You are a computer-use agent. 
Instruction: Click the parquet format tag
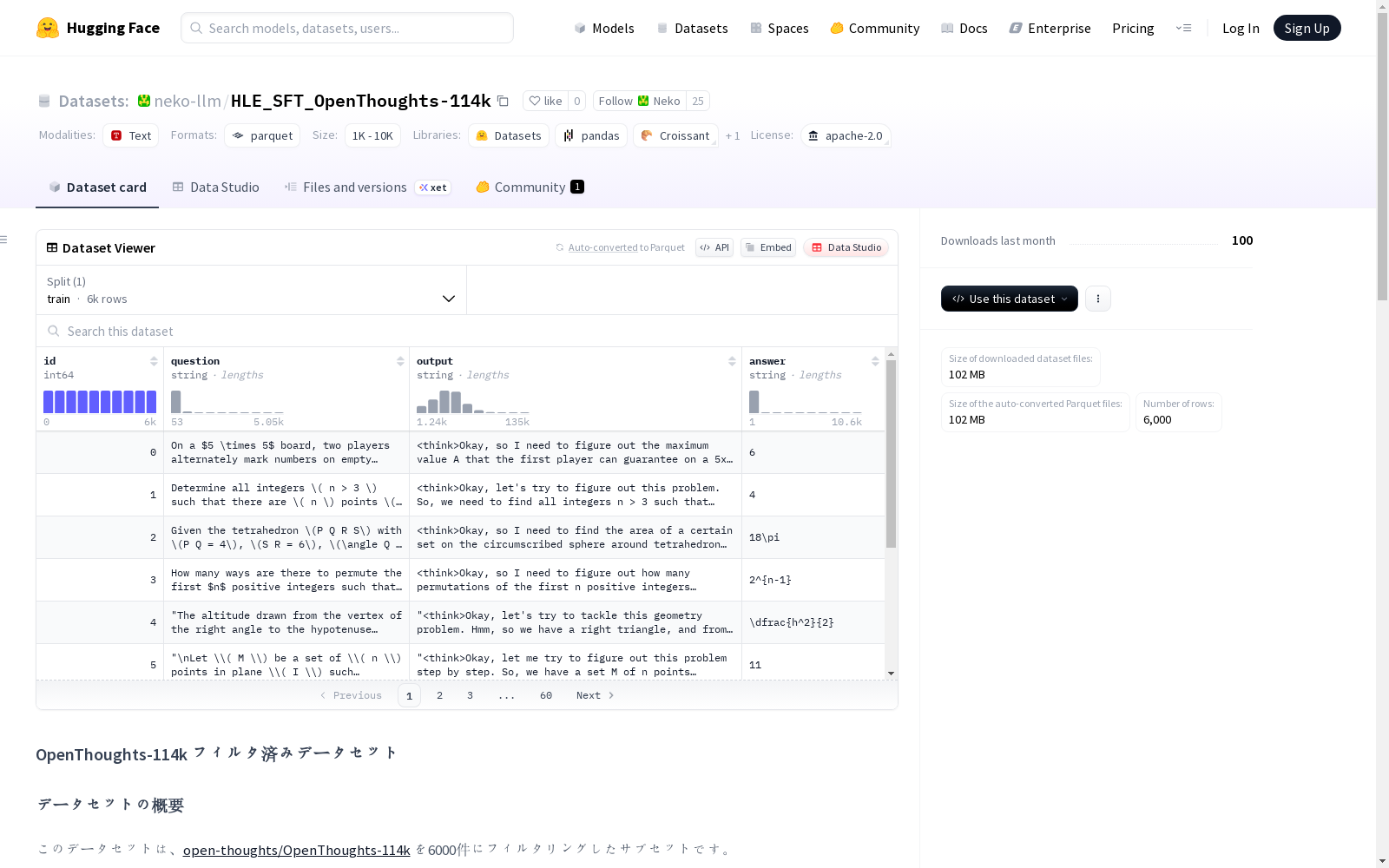[x=262, y=135]
